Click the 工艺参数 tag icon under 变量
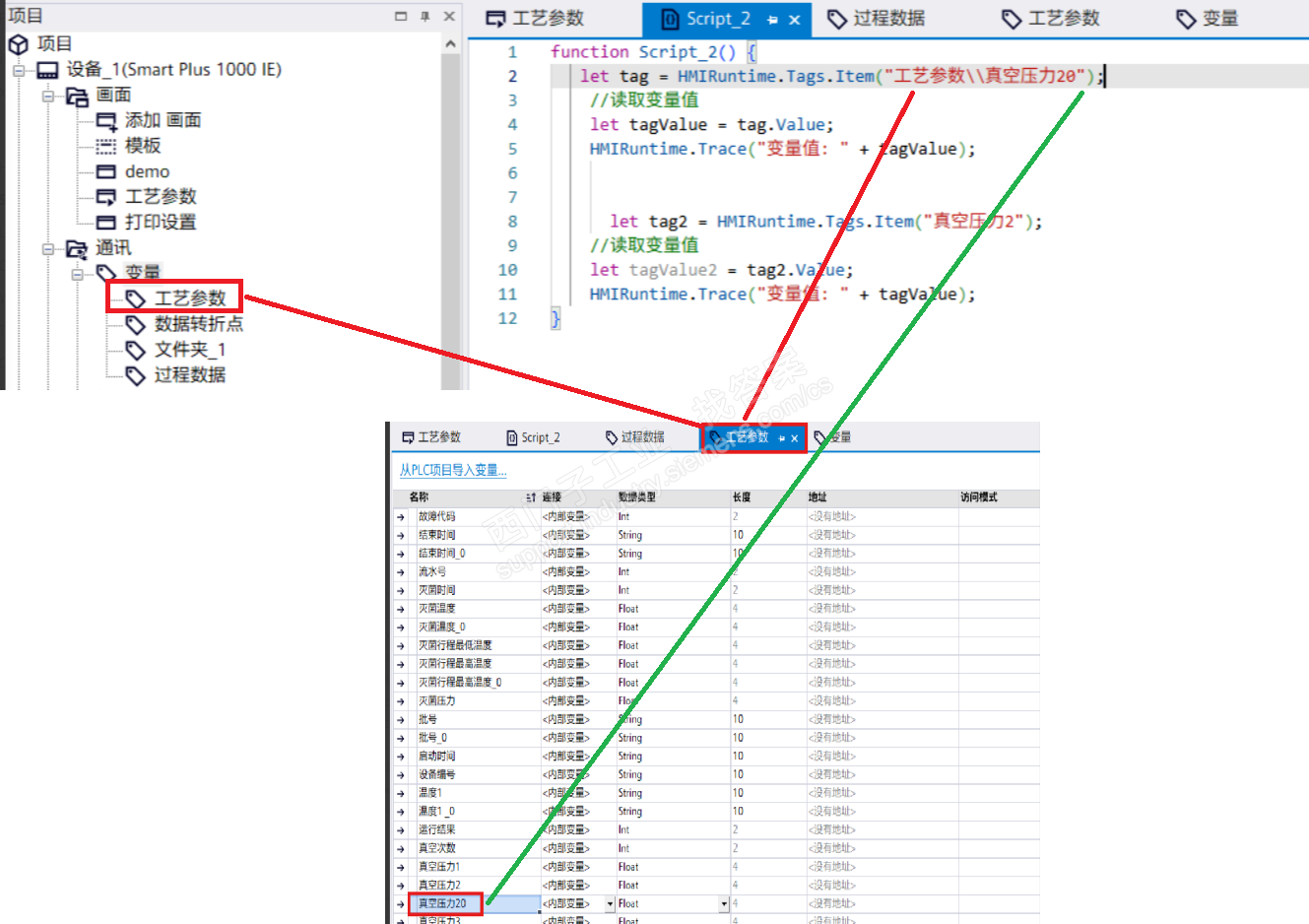 pyautogui.click(x=136, y=298)
